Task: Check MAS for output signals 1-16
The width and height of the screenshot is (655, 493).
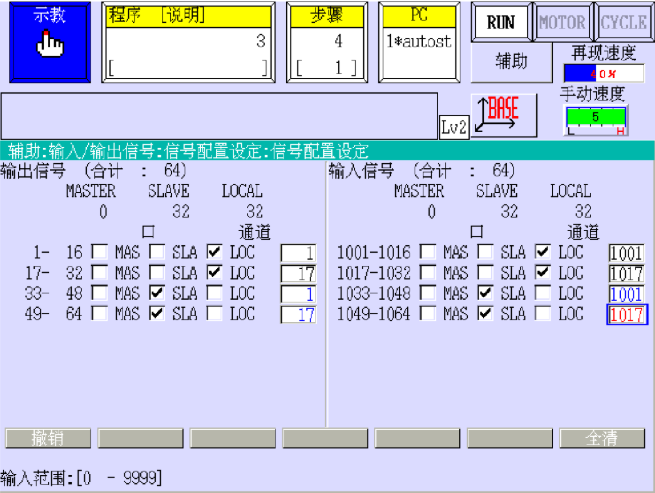Action: (99, 252)
